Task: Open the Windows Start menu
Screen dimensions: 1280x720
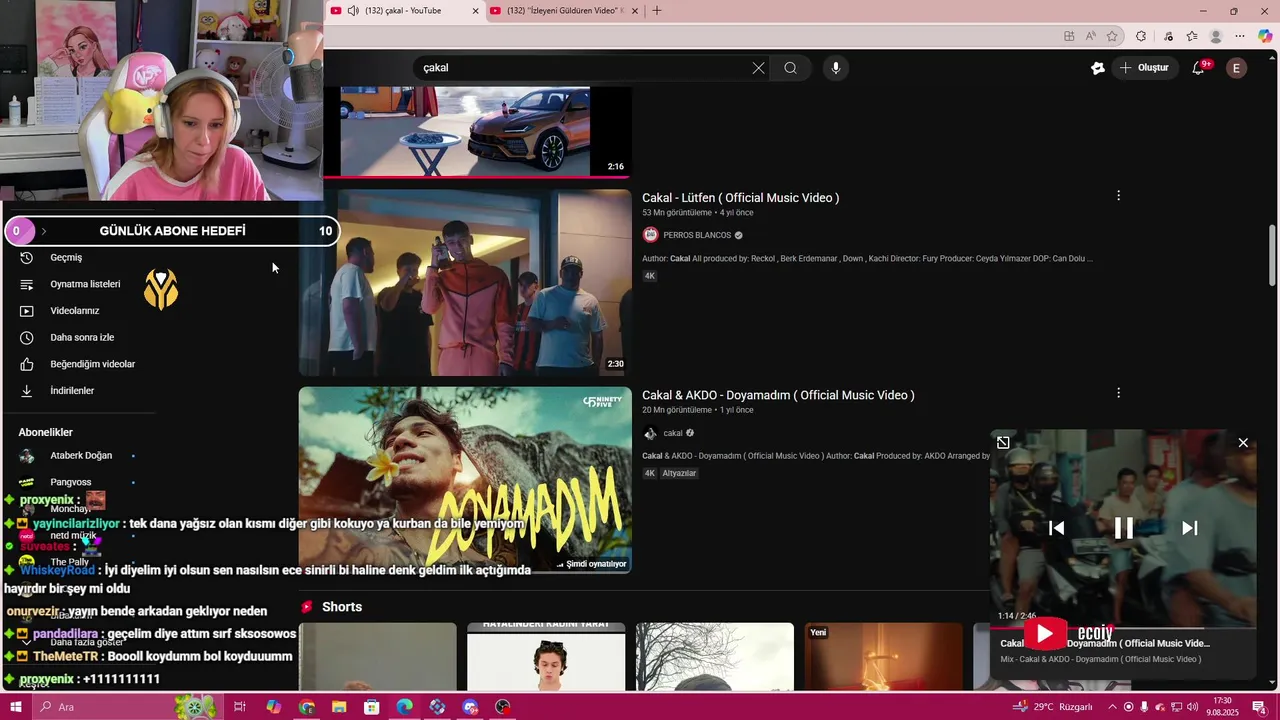Action: click(x=16, y=707)
